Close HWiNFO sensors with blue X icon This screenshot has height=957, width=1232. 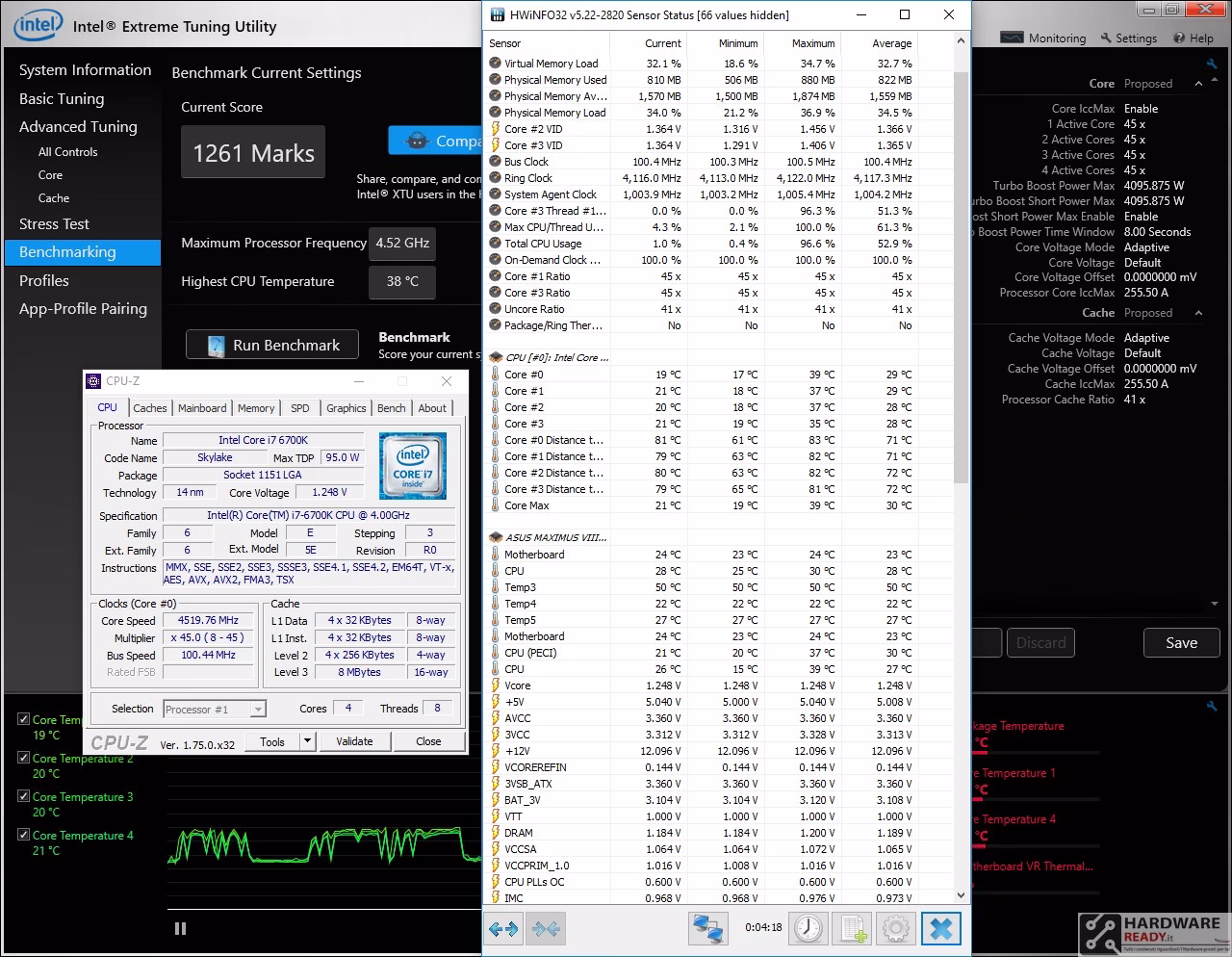click(941, 929)
